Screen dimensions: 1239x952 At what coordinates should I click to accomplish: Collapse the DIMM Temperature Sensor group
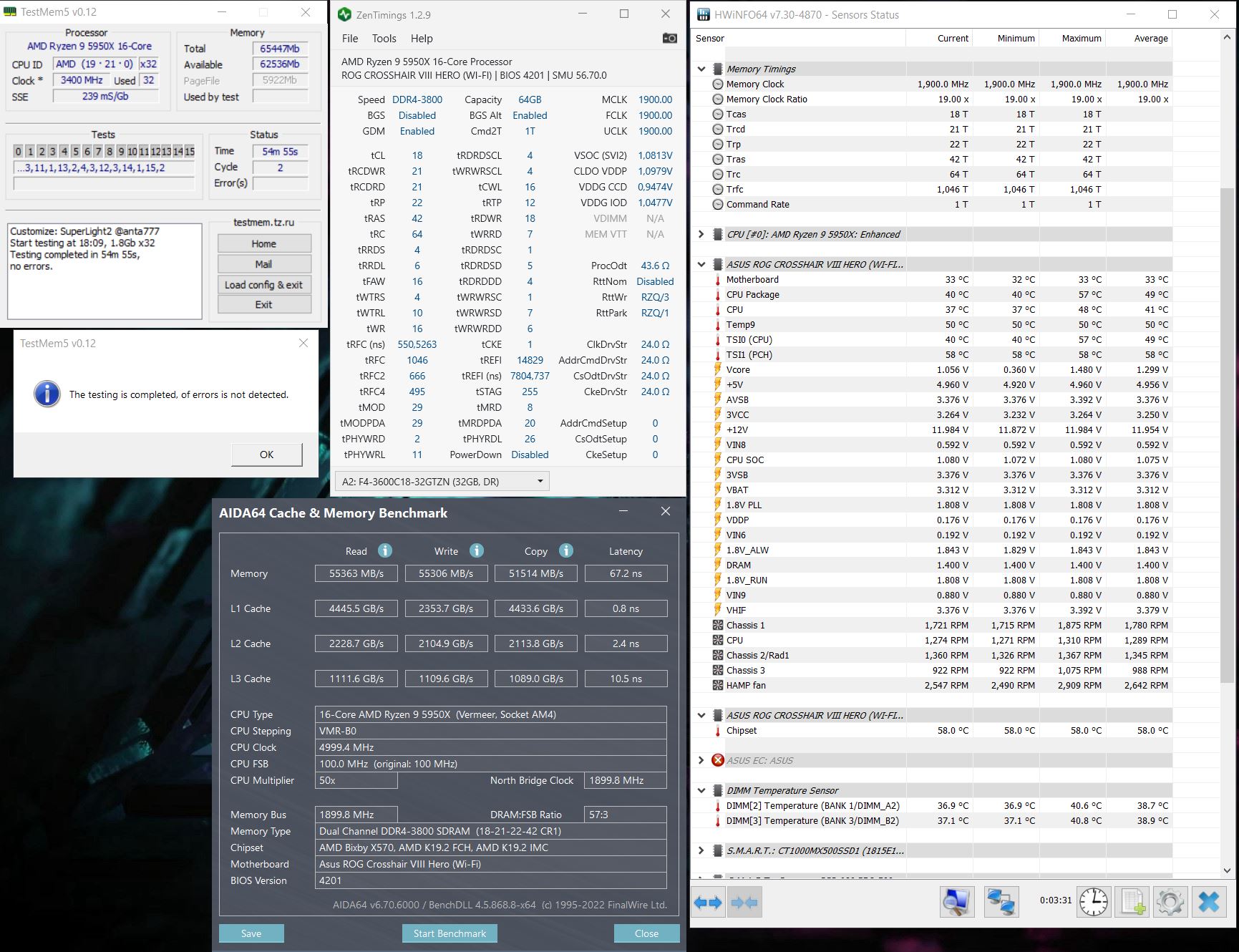point(701,790)
